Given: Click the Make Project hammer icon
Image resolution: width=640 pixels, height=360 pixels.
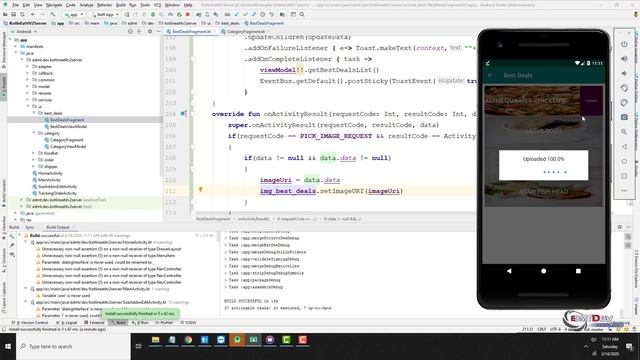Looking at the screenshot, I should [x=53, y=15].
